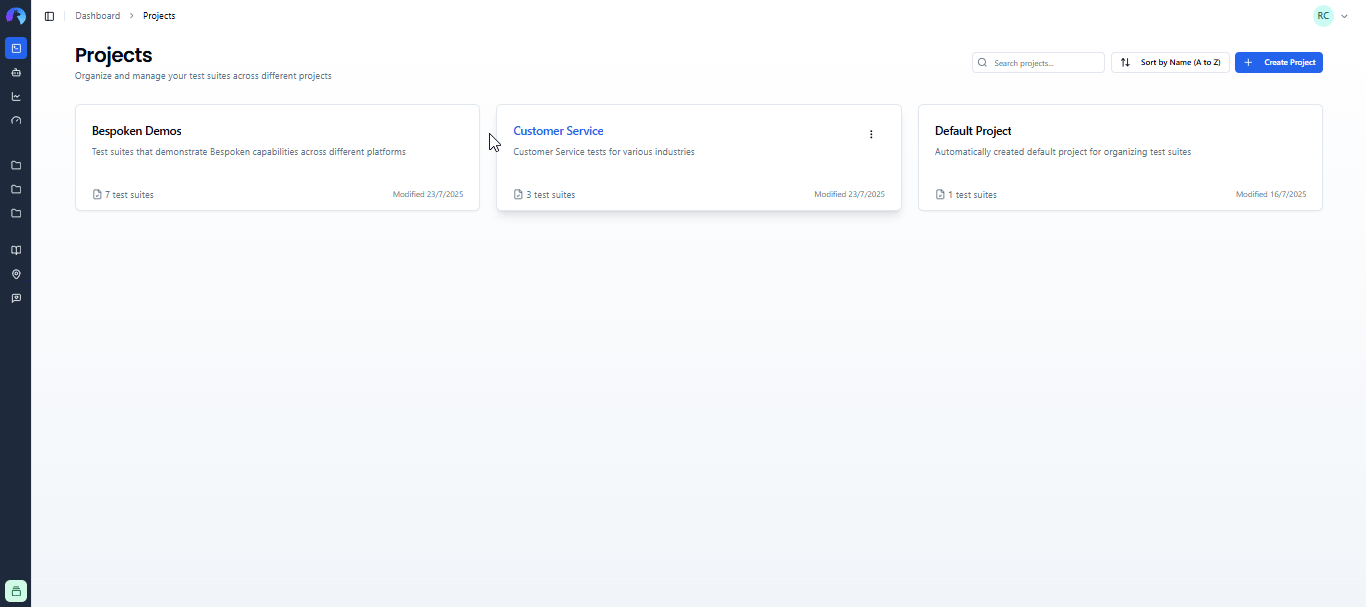
Task: Click the file icon beside 7 test suites
Action: pyautogui.click(x=97, y=195)
